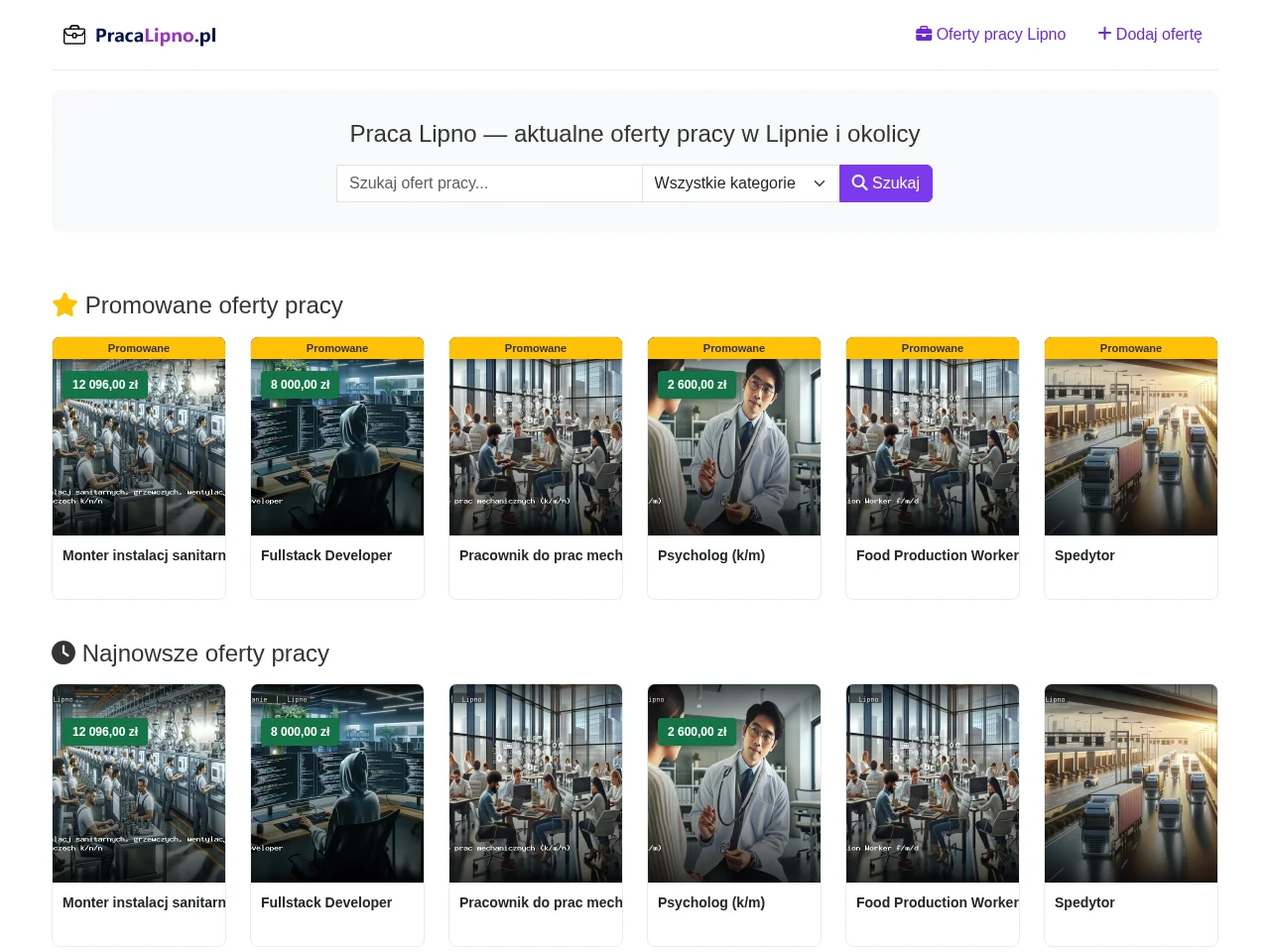Click the PracaLipno.pl briefcase logo icon
This screenshot has width=1270, height=952.
pos(74,36)
